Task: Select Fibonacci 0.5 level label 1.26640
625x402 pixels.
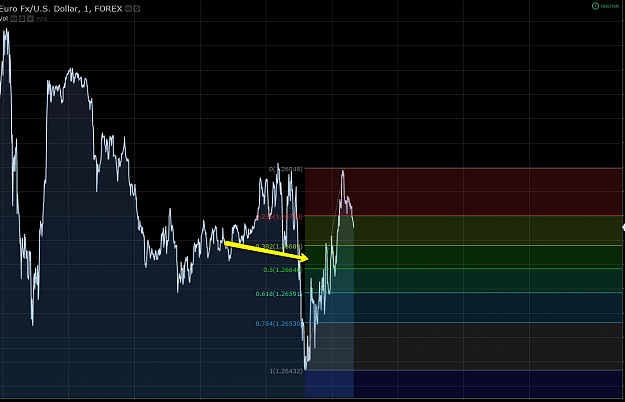Action: tap(283, 270)
